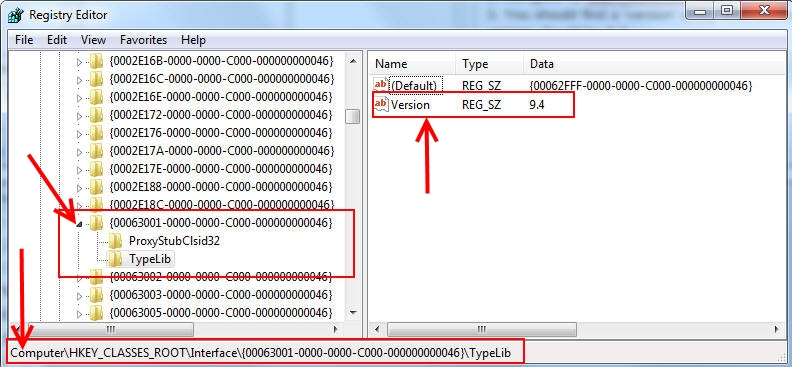Select key name {0002E18C-0000-0000-C000-000000000046}
The height and width of the screenshot is (367, 792).
221,204
